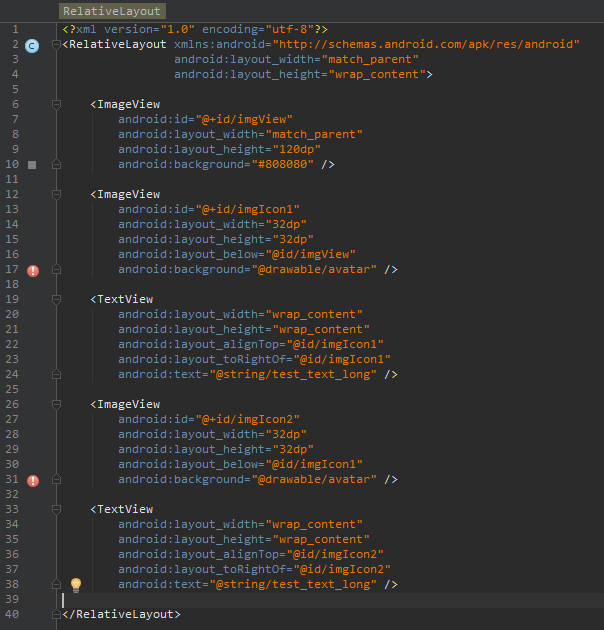Click "@drawable/avatar" on line 31

pos(314,479)
